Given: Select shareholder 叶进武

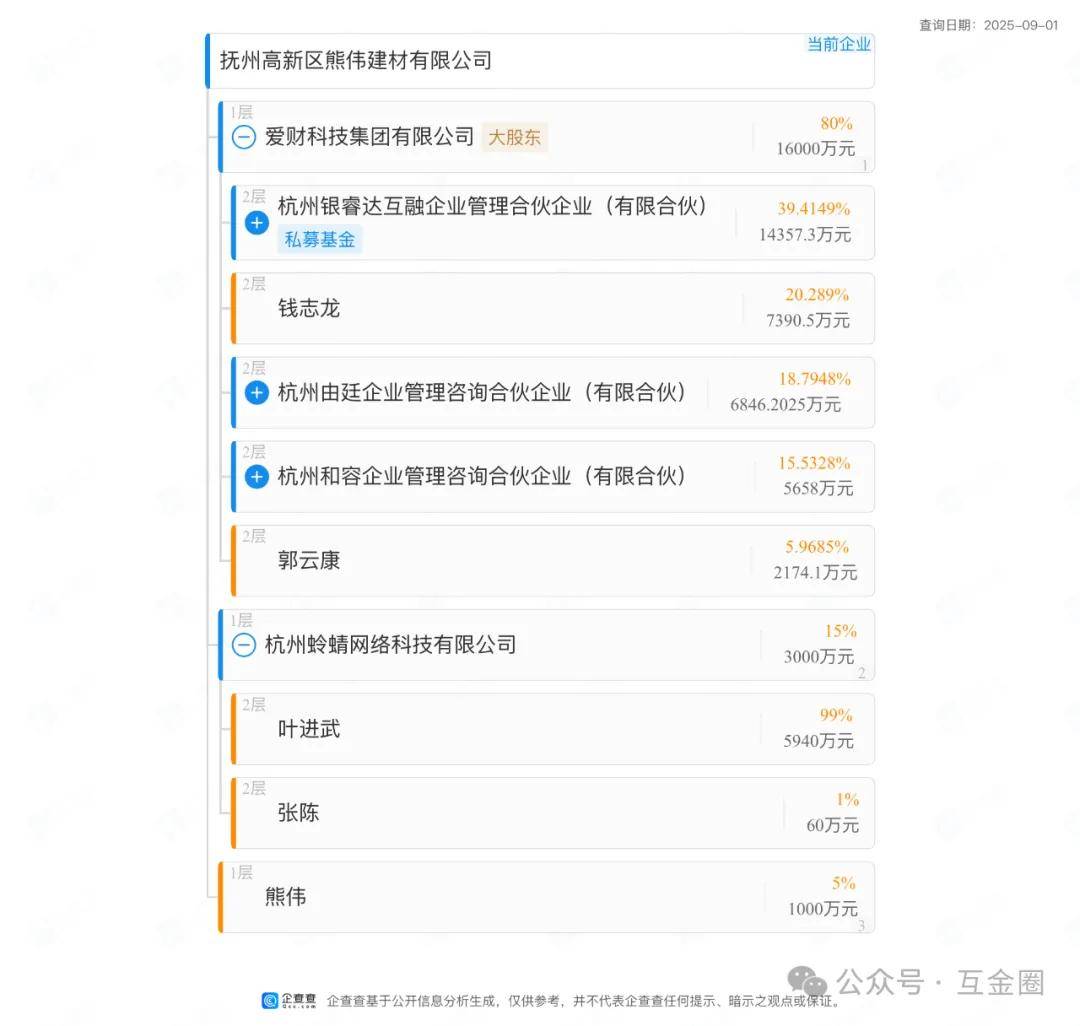Looking at the screenshot, I should tap(309, 729).
